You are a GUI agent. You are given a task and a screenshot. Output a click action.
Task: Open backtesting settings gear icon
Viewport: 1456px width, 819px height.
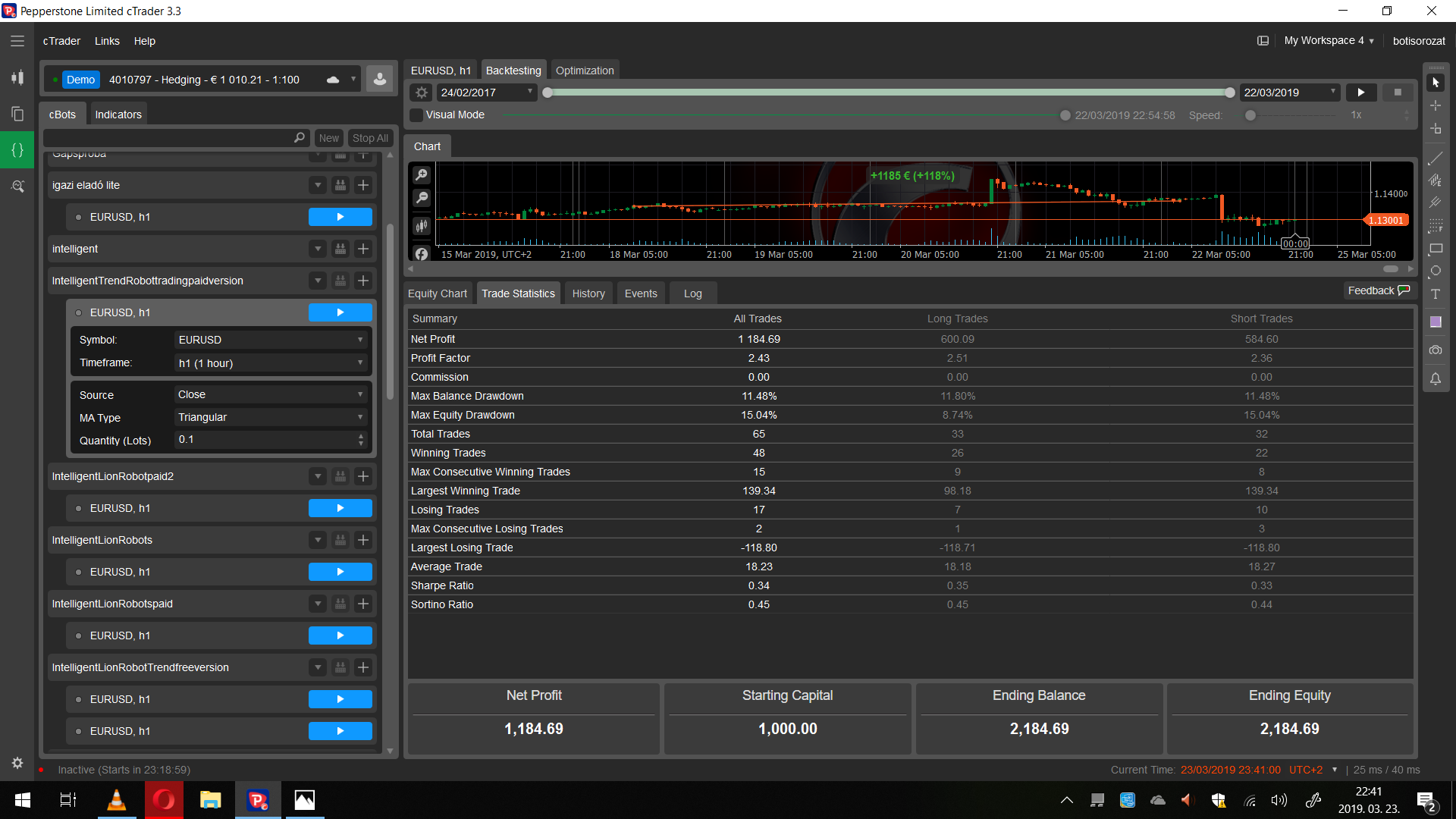coord(422,93)
